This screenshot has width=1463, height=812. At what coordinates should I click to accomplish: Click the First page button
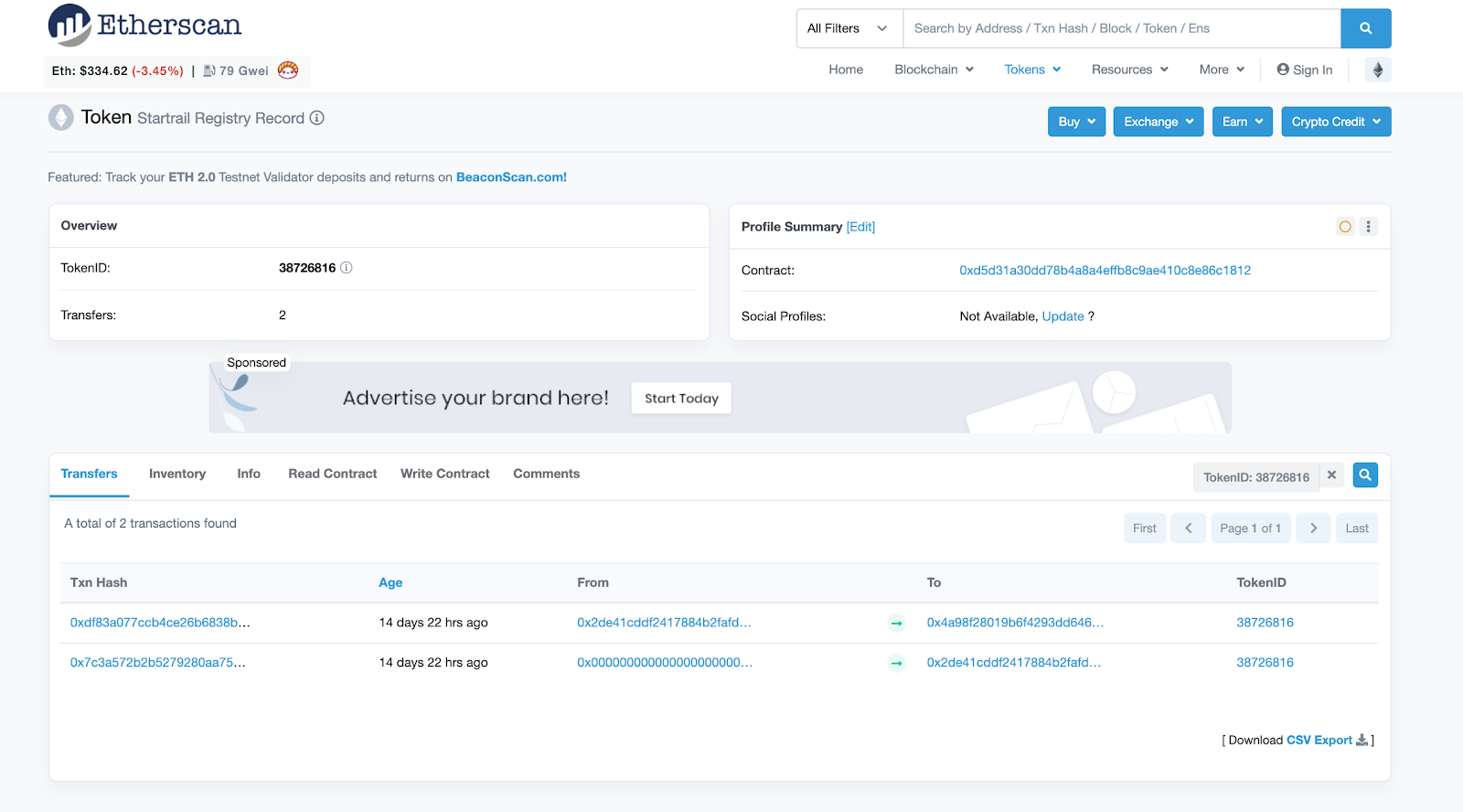coord(1145,529)
